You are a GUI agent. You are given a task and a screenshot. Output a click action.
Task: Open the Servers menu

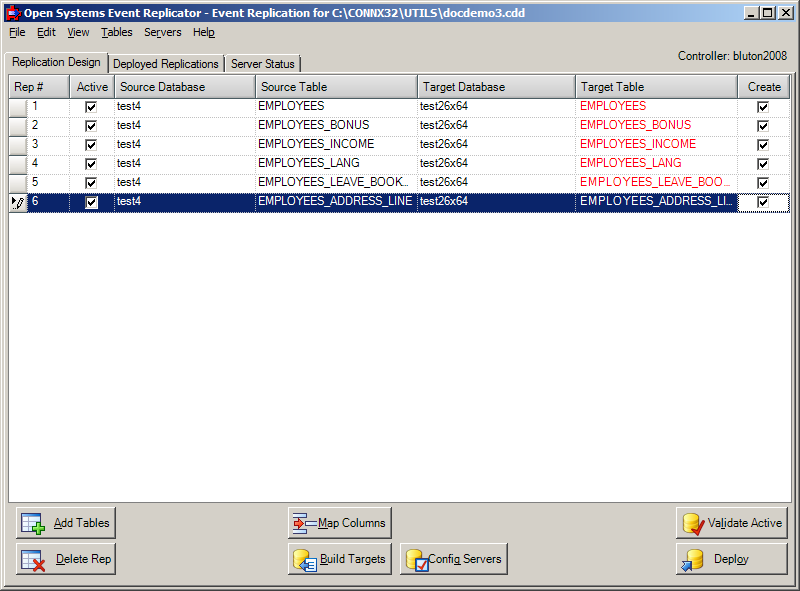(x=162, y=32)
